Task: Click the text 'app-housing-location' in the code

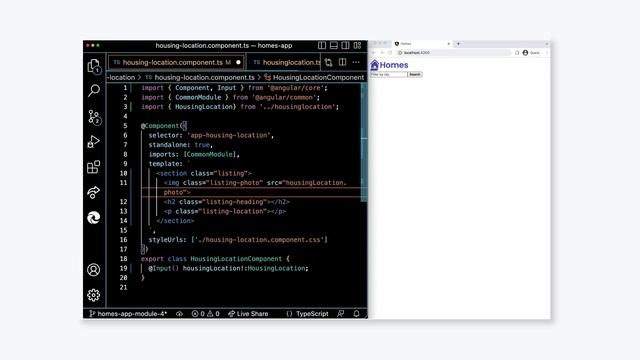Action: [x=229, y=135]
